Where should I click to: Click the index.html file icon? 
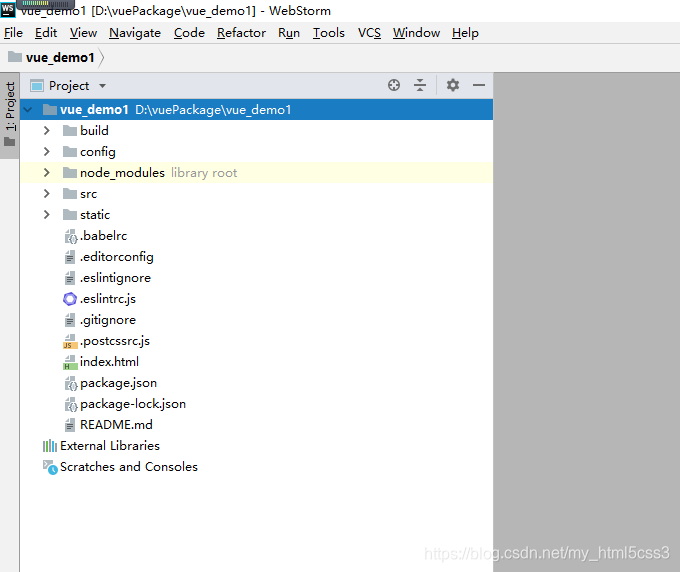pos(70,362)
